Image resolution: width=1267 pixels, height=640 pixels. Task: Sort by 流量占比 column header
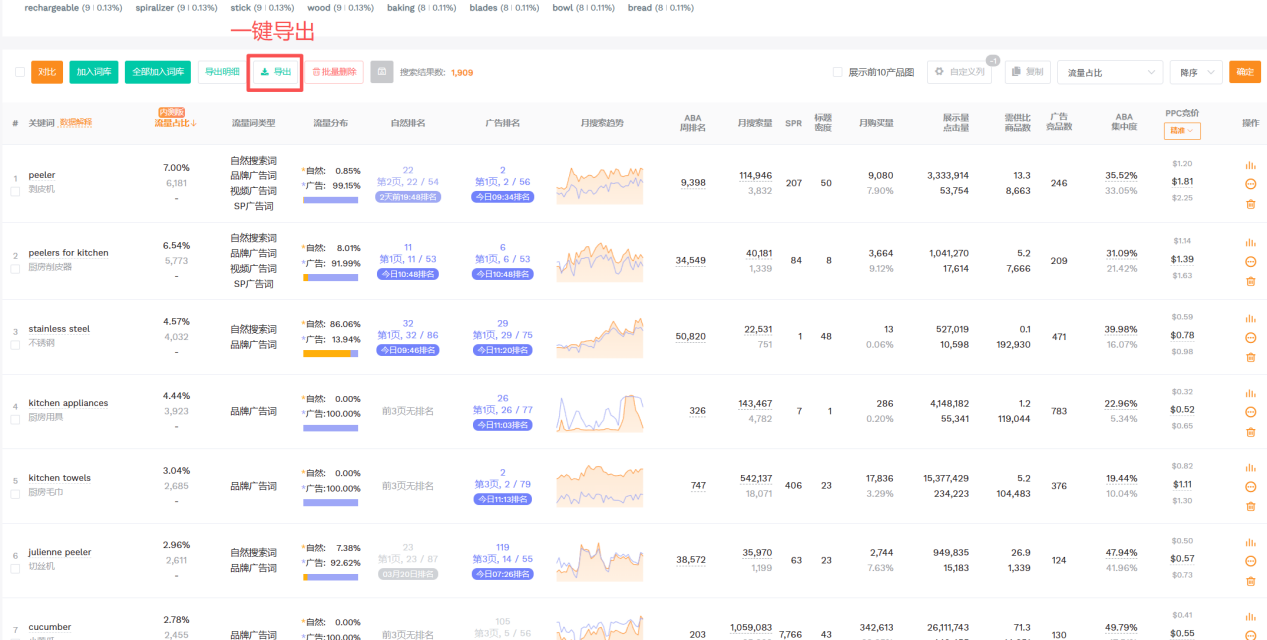pyautogui.click(x=175, y=123)
